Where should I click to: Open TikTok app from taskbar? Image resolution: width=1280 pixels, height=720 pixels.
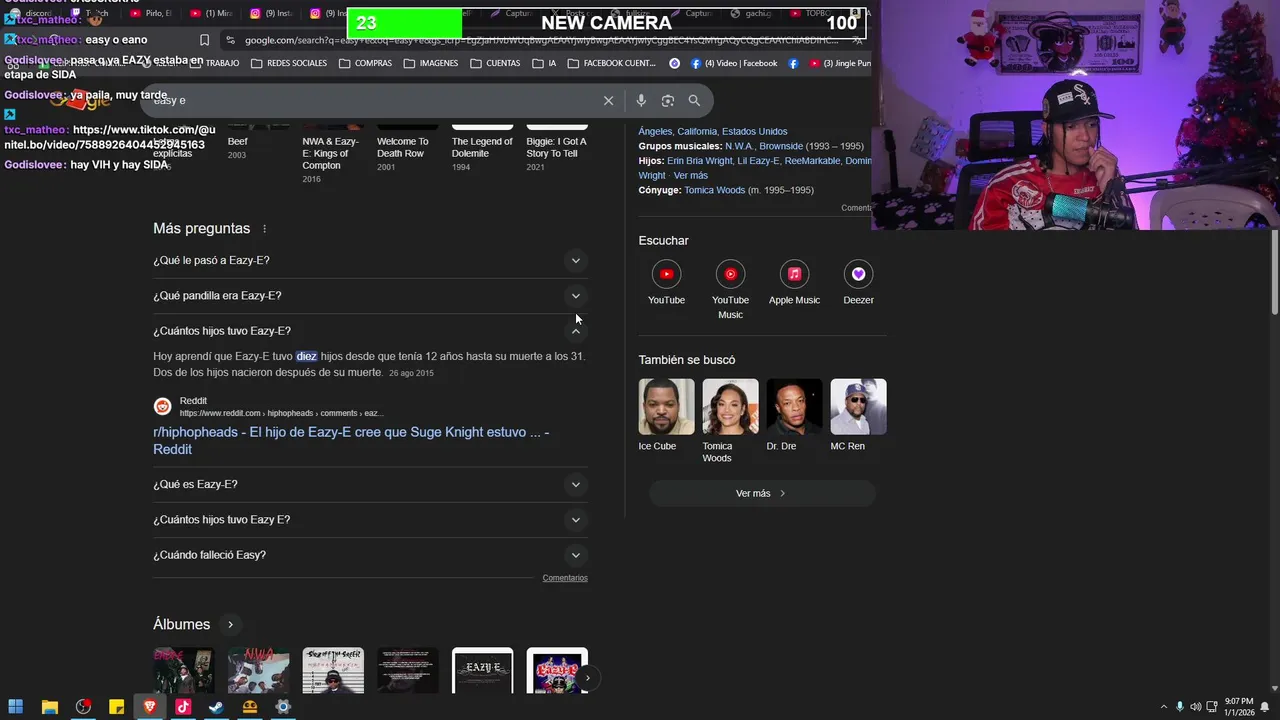tap(183, 707)
